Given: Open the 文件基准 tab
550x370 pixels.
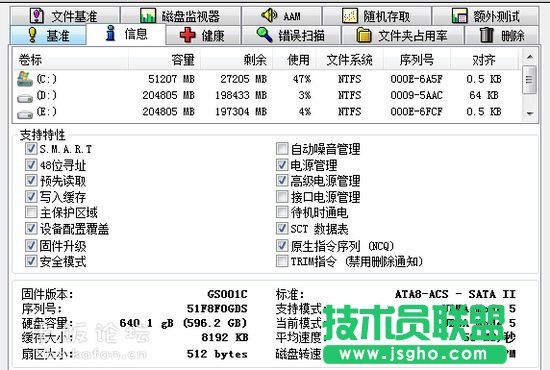Looking at the screenshot, I should [x=65, y=16].
